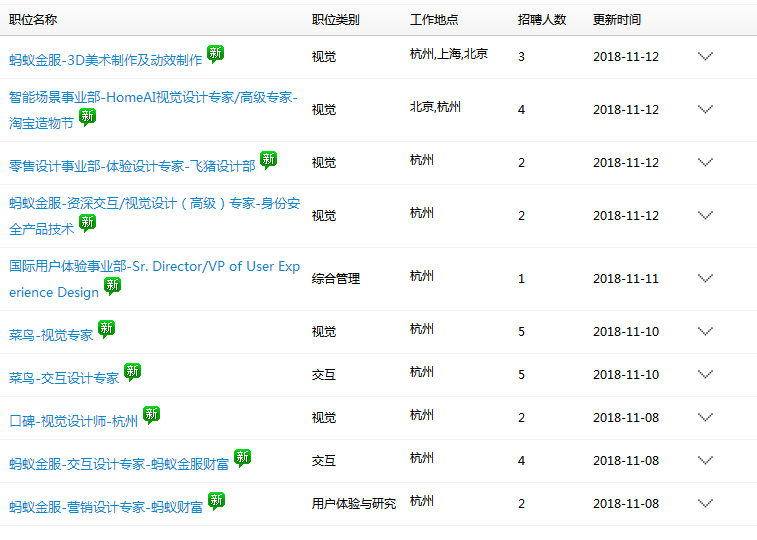The height and width of the screenshot is (540, 757).
Task: Open the 菜鸟-视觉专家 job link
Action: click(51, 335)
